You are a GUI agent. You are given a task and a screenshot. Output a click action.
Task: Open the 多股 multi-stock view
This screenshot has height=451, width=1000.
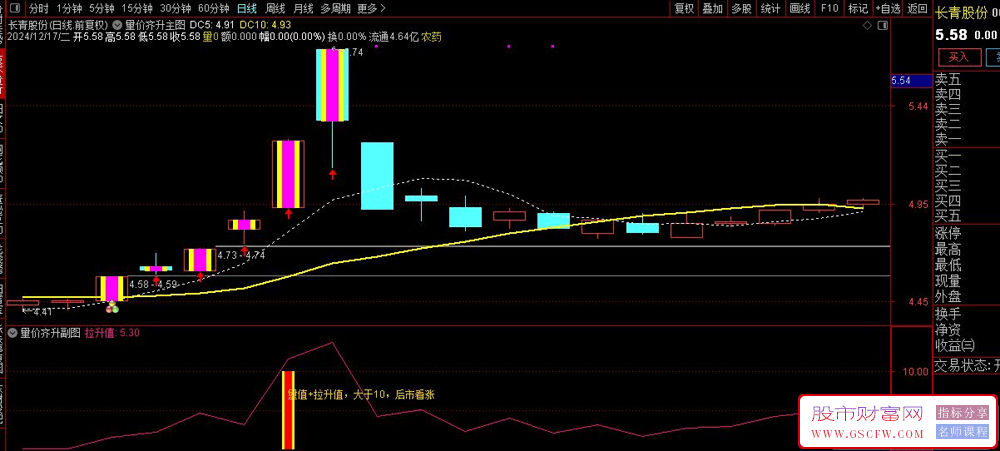click(x=740, y=8)
